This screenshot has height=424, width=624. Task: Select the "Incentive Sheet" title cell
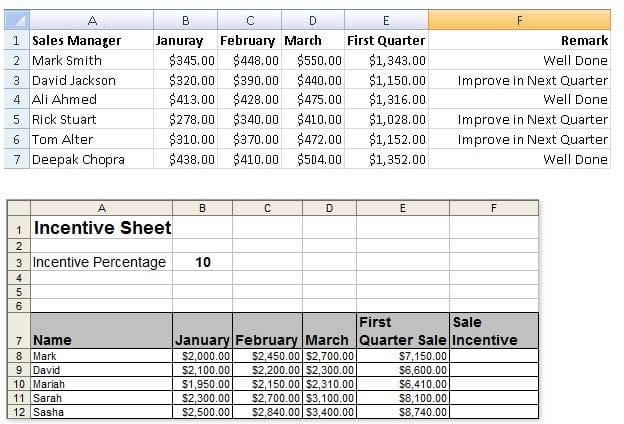point(102,228)
